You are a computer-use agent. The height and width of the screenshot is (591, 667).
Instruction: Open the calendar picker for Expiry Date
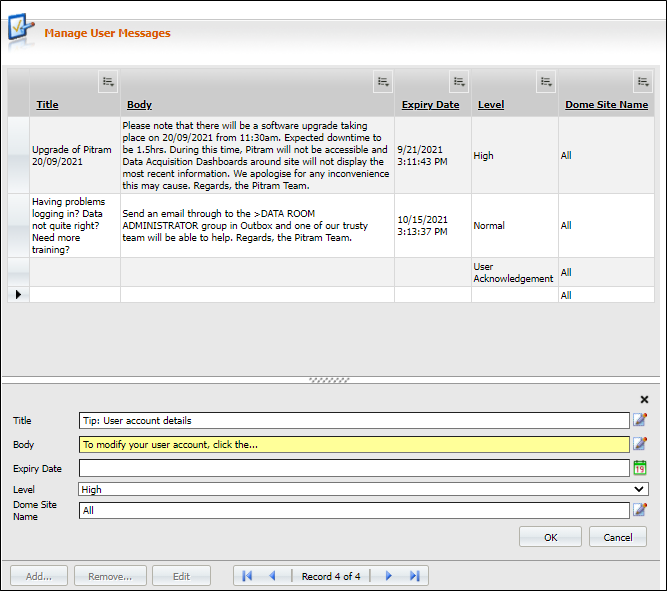click(640, 468)
